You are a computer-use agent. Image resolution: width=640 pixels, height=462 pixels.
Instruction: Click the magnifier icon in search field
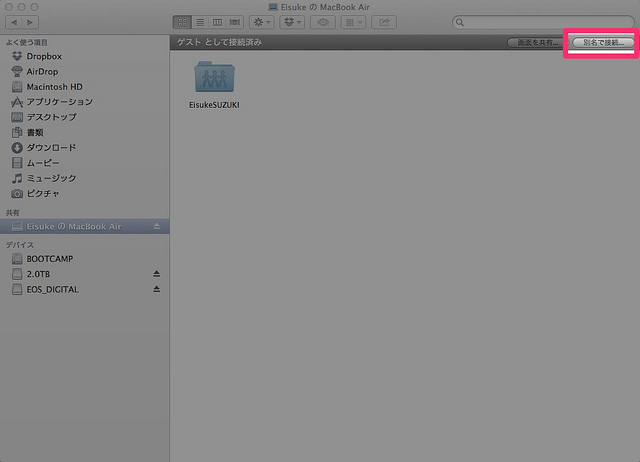(460, 22)
